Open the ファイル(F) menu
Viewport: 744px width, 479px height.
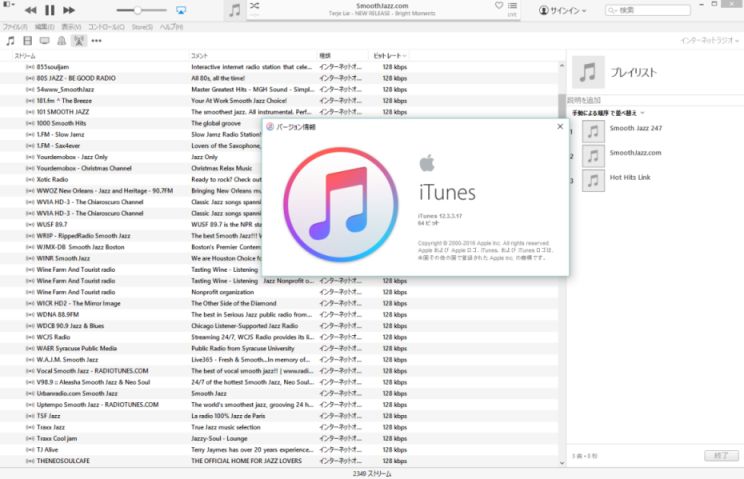[15, 27]
